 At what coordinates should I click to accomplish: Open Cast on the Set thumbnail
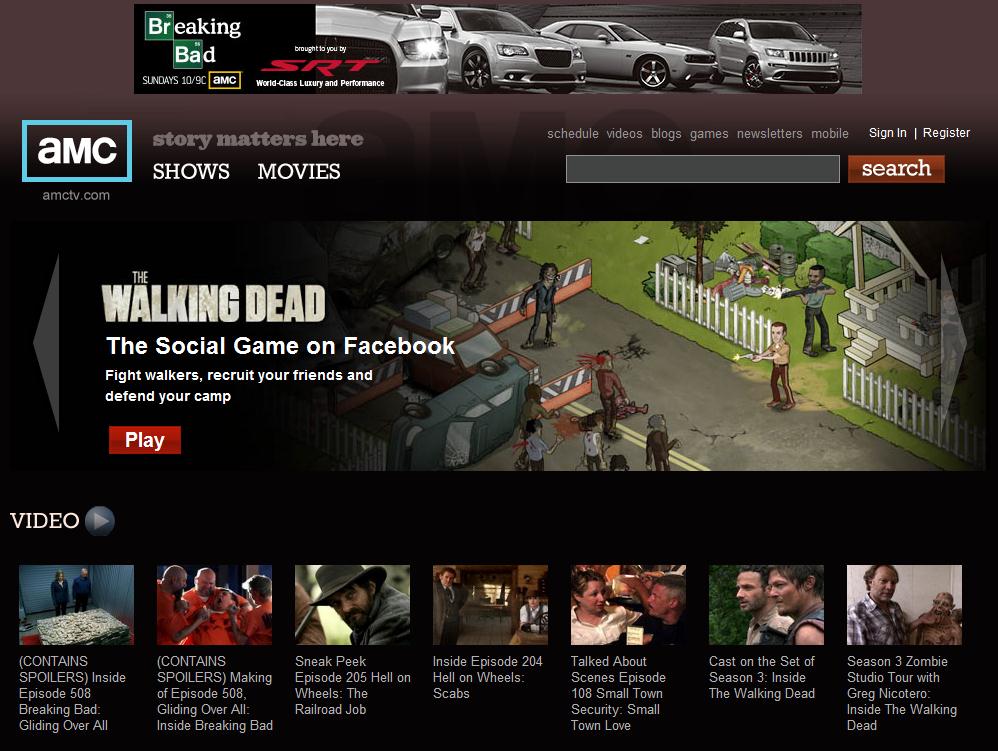tap(766, 605)
